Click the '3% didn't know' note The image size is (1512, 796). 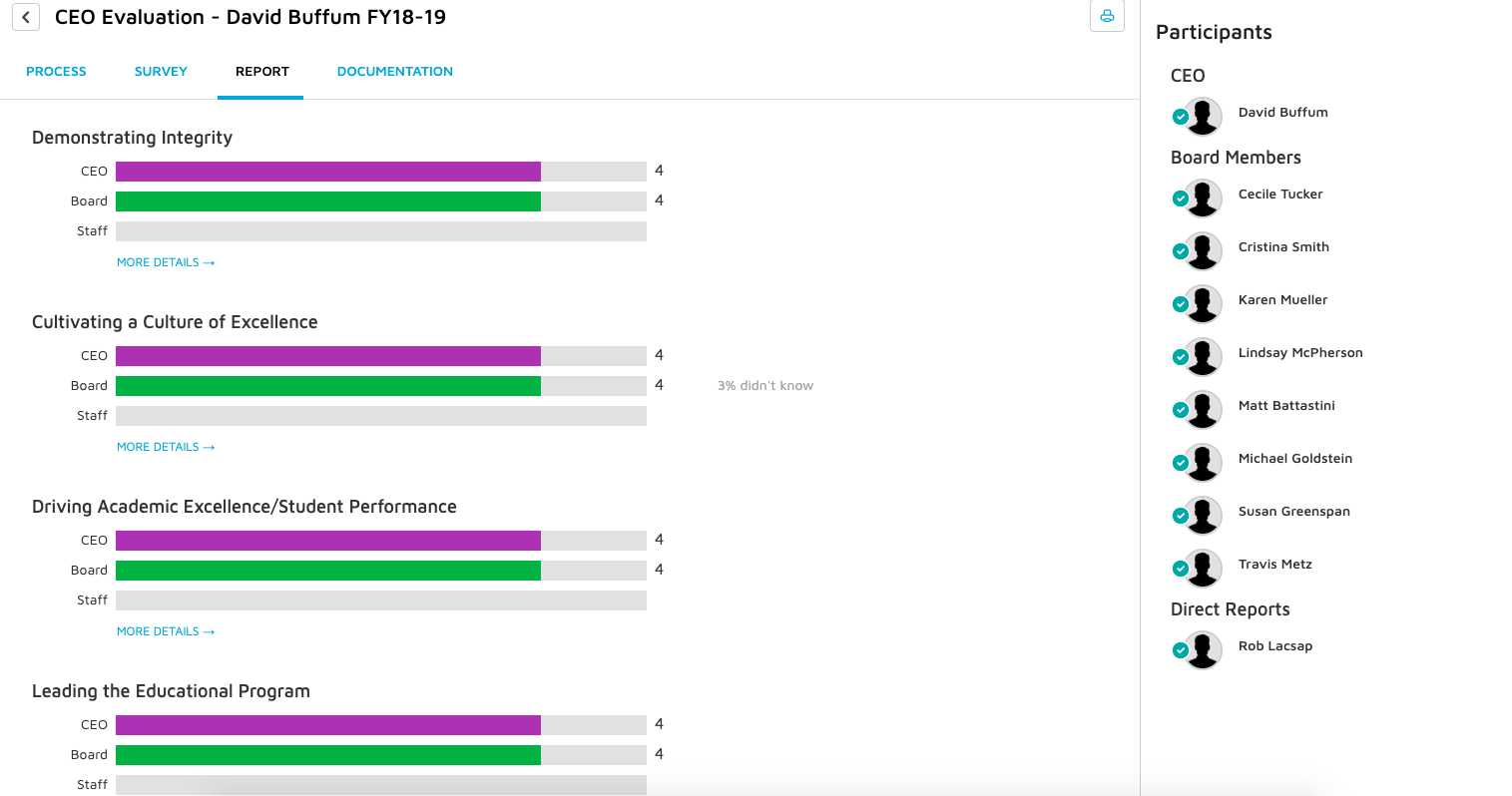click(765, 386)
